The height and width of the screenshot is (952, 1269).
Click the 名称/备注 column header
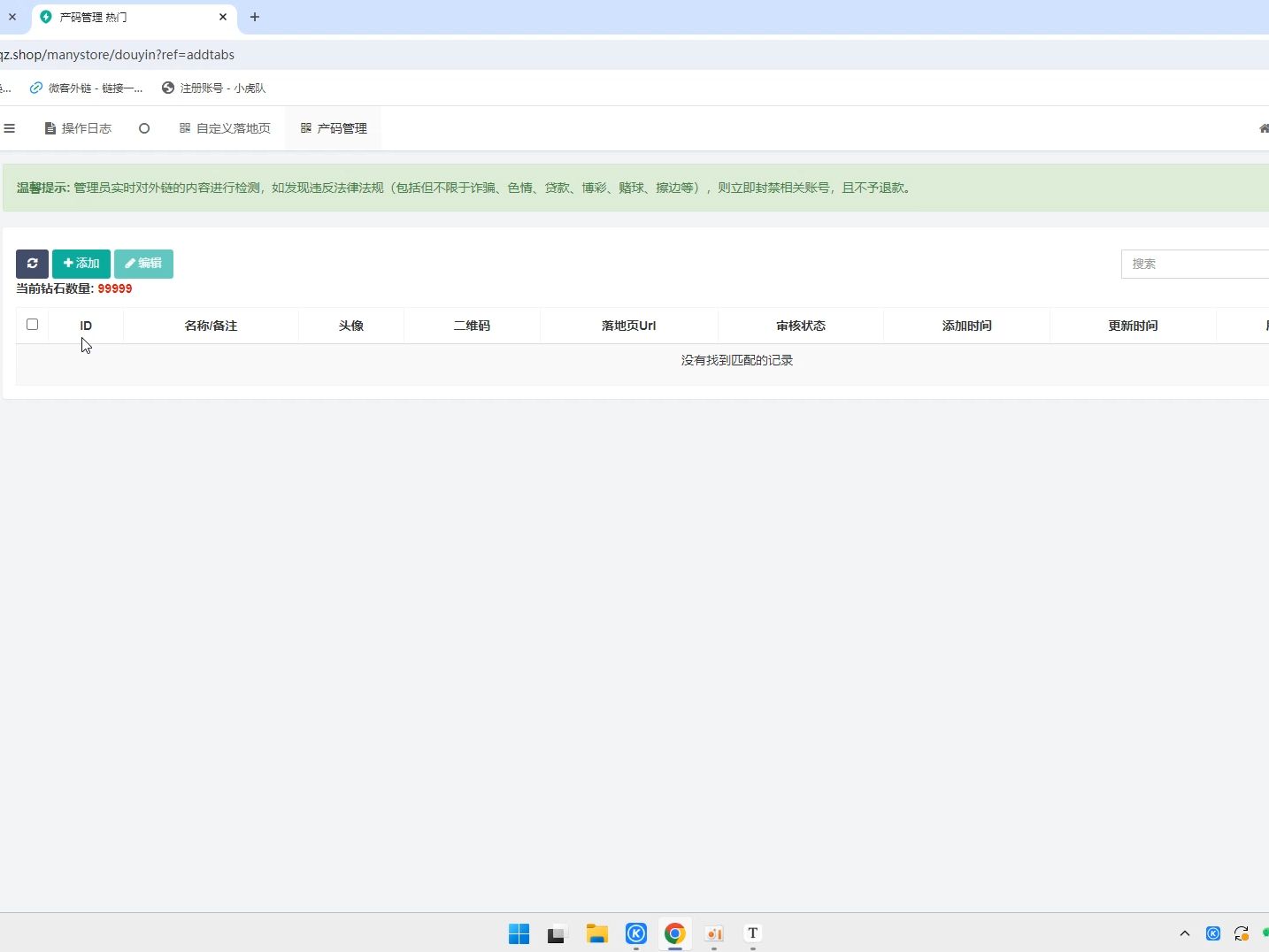(x=211, y=326)
